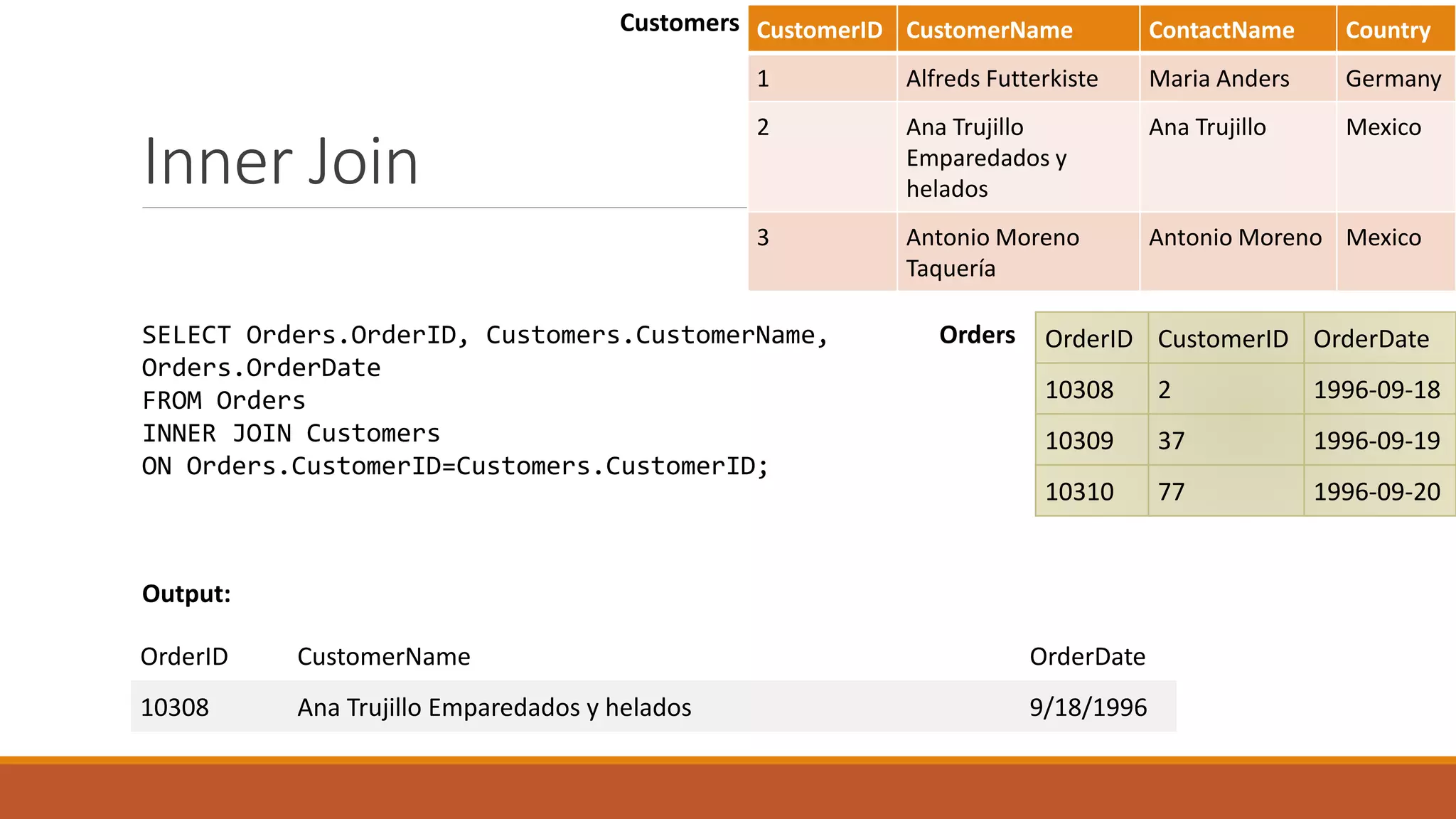The height and width of the screenshot is (819, 1456).
Task: Select Antonio Moreno Taquería customer name cell
Action: [992, 252]
